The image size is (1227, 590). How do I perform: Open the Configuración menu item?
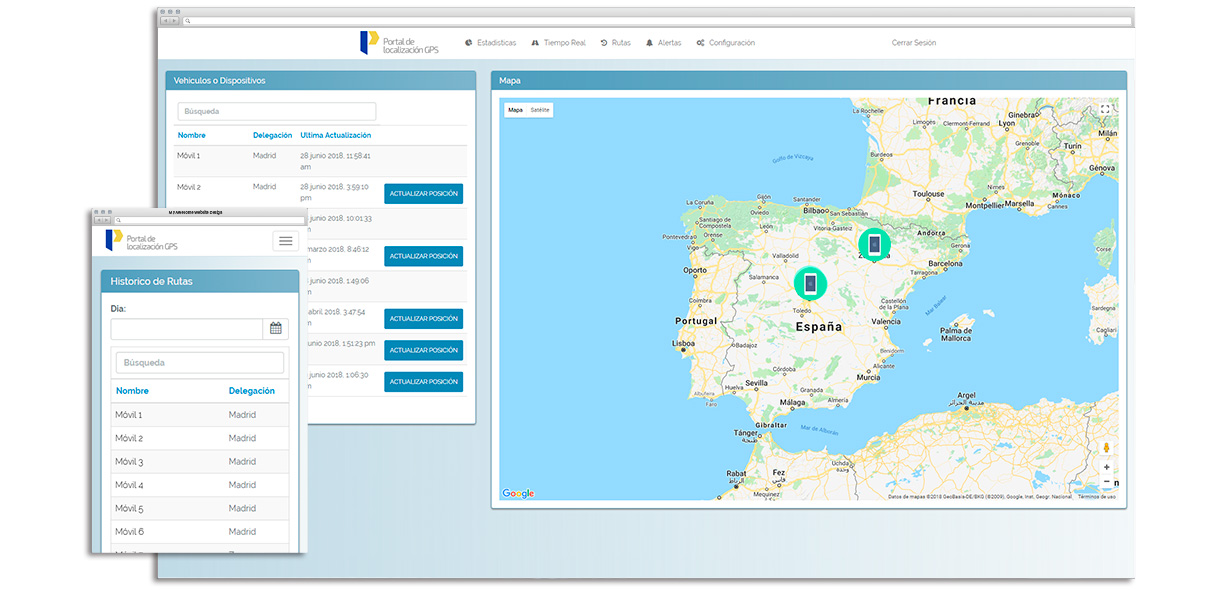tap(726, 43)
